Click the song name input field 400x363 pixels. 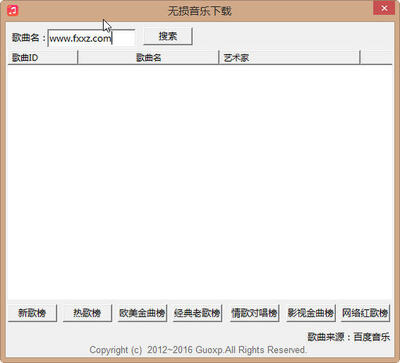(x=91, y=38)
